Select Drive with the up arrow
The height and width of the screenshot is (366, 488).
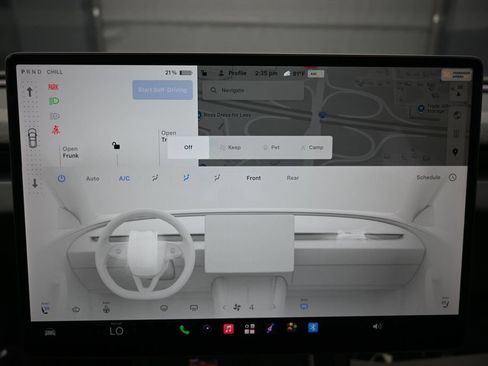30,91
